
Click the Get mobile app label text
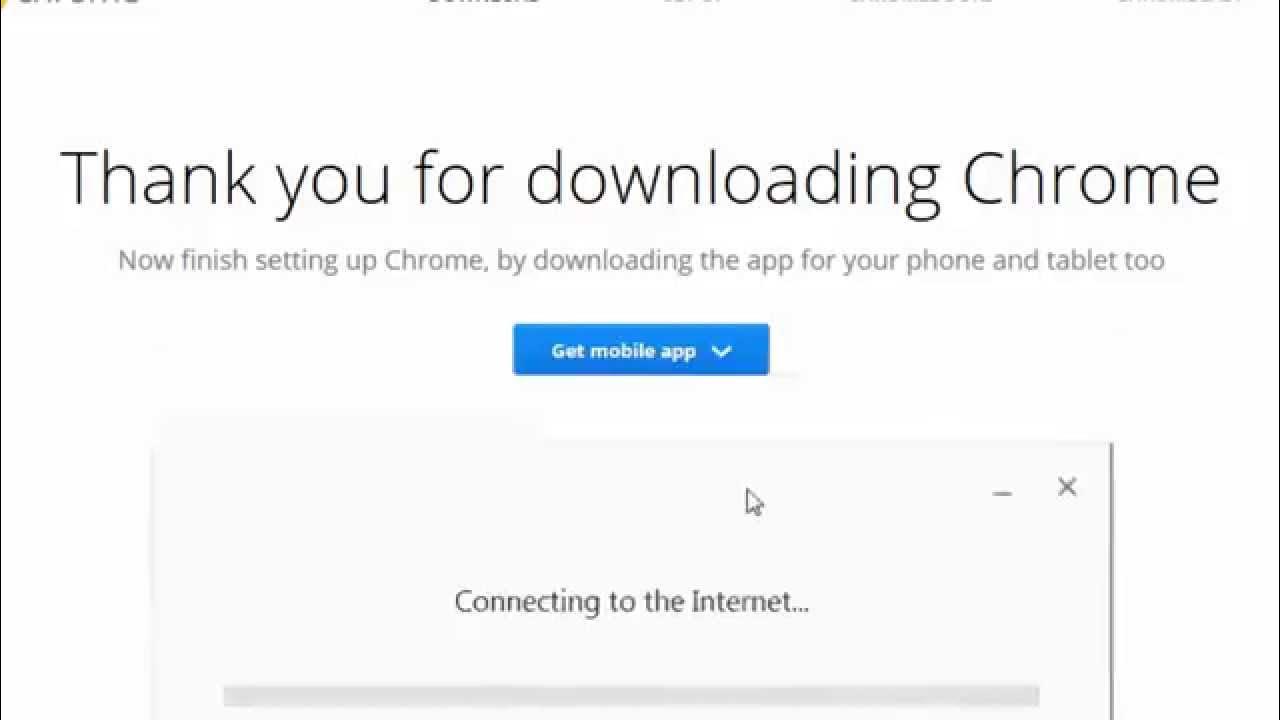pyautogui.click(x=622, y=351)
